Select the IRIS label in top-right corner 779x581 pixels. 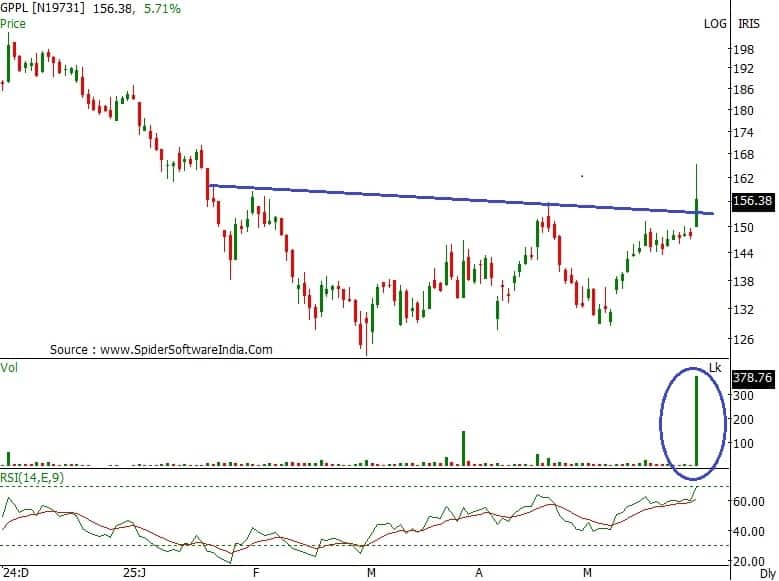click(749, 23)
